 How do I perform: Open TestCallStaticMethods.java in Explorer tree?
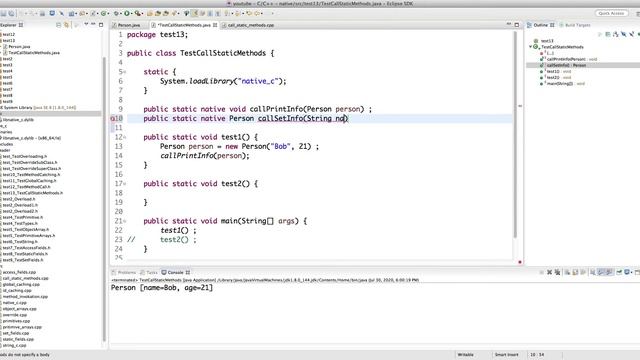click(x=33, y=53)
